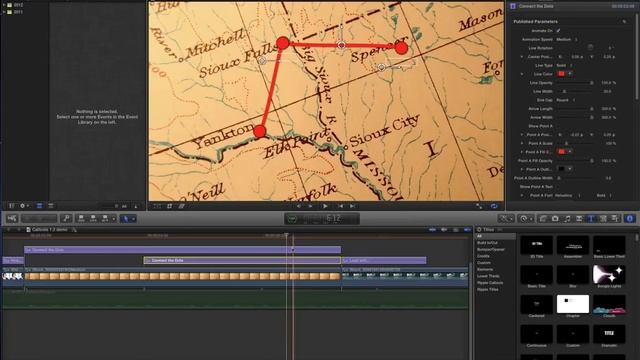Select the Dramatic title thumbnail

[609, 334]
